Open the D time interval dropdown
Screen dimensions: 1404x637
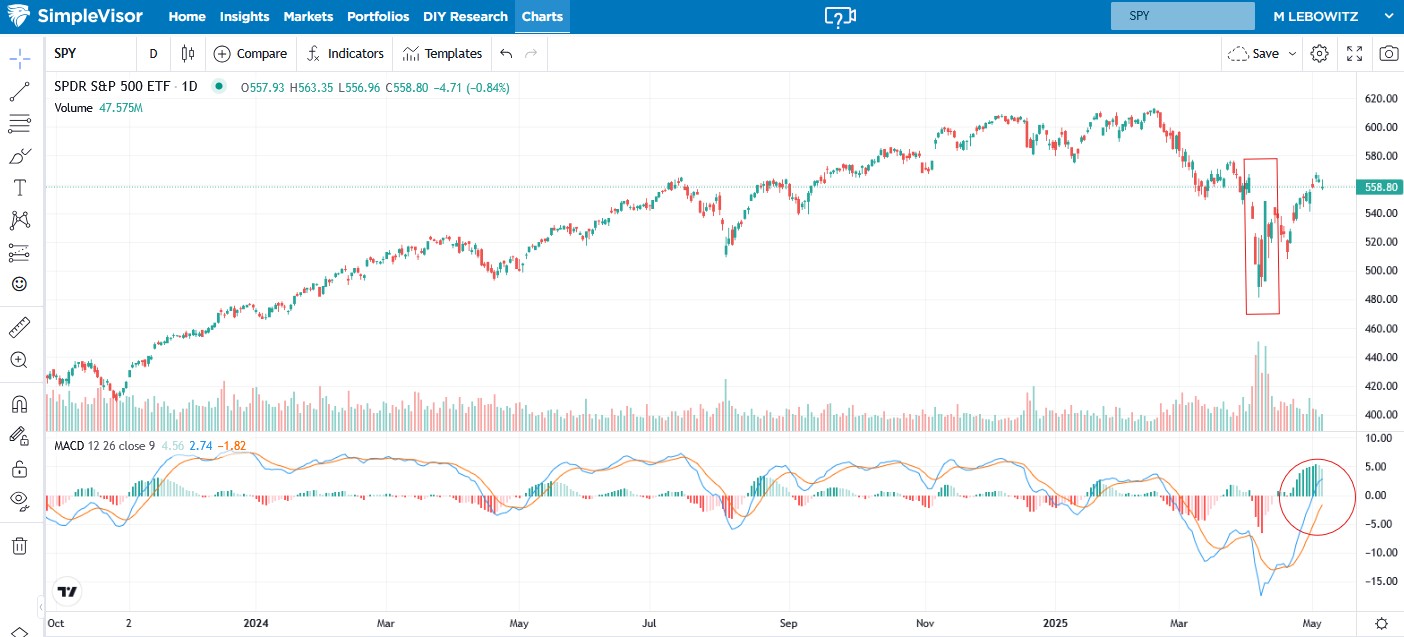153,53
